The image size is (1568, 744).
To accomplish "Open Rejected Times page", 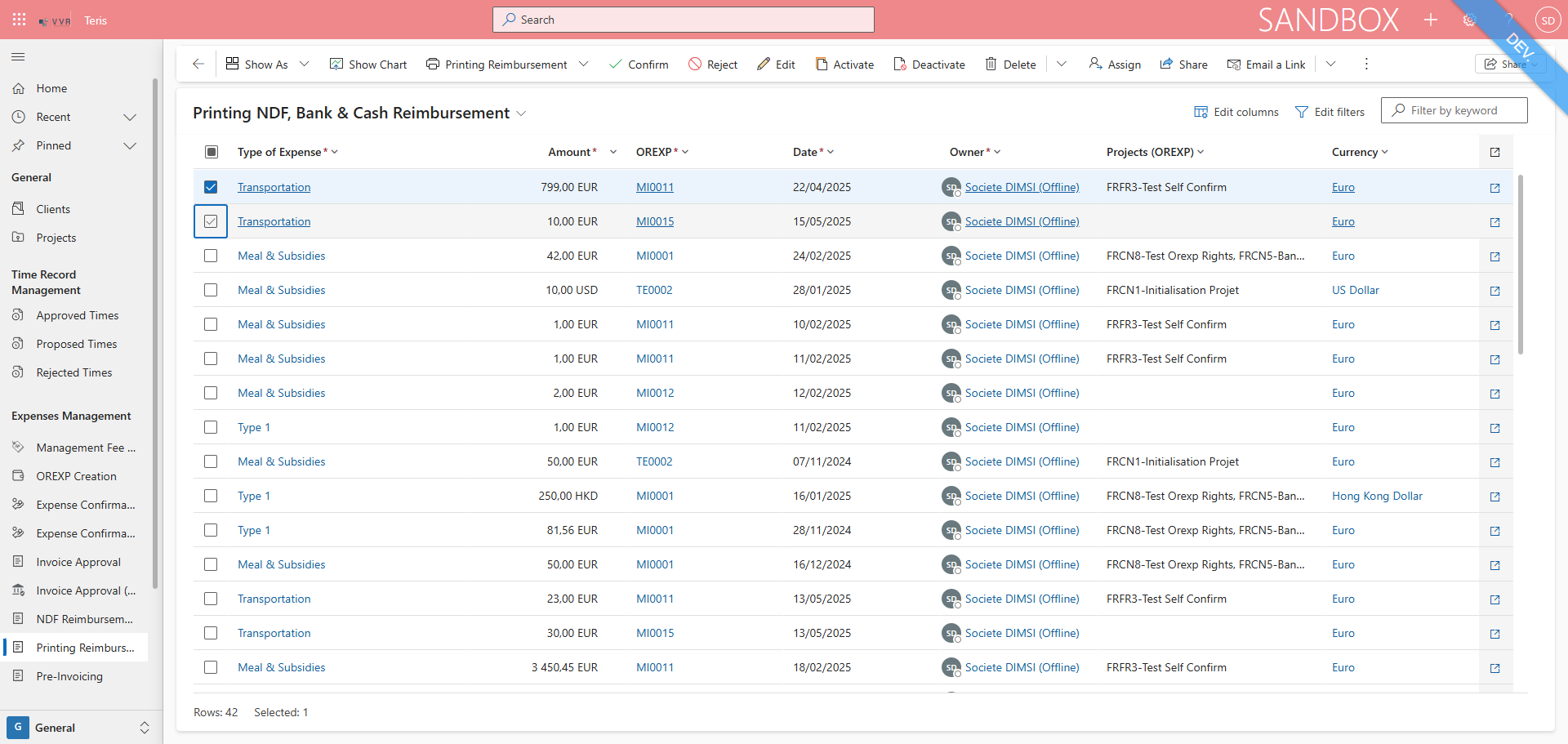I will tap(75, 372).
